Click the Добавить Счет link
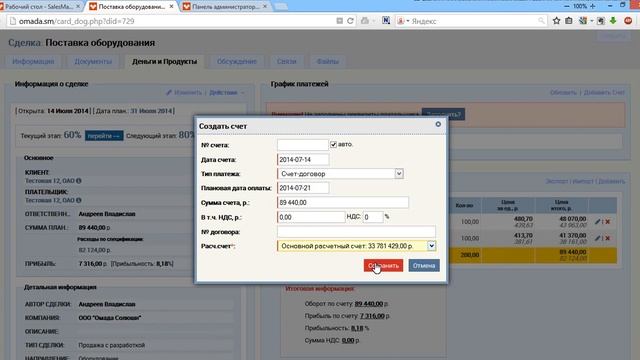 coord(604,93)
